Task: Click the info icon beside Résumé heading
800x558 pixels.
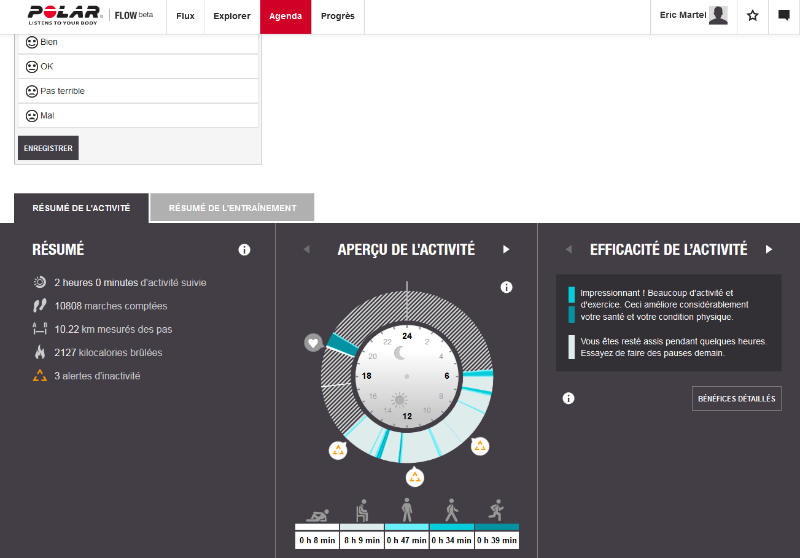Action: pyautogui.click(x=244, y=250)
